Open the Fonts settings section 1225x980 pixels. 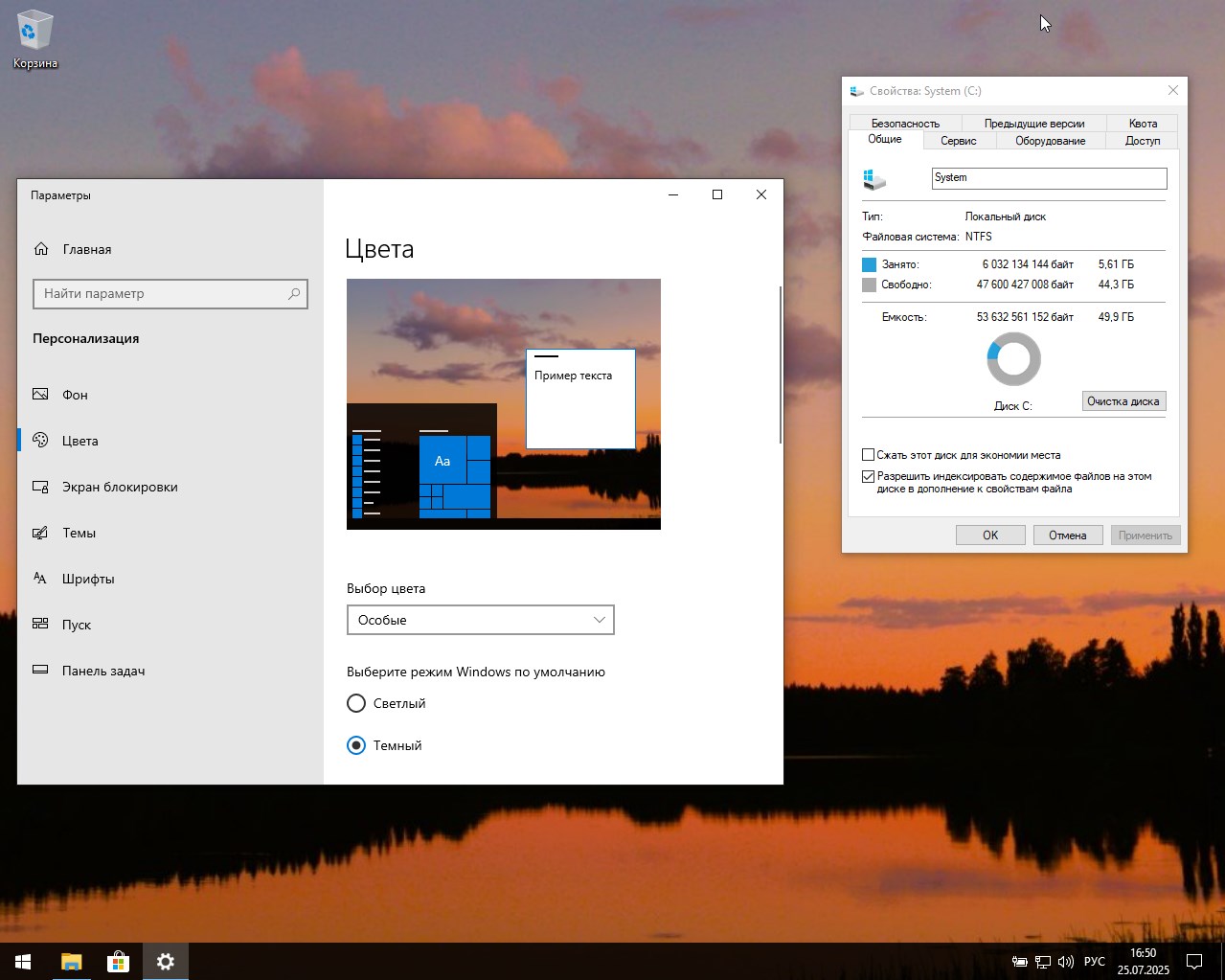click(88, 579)
